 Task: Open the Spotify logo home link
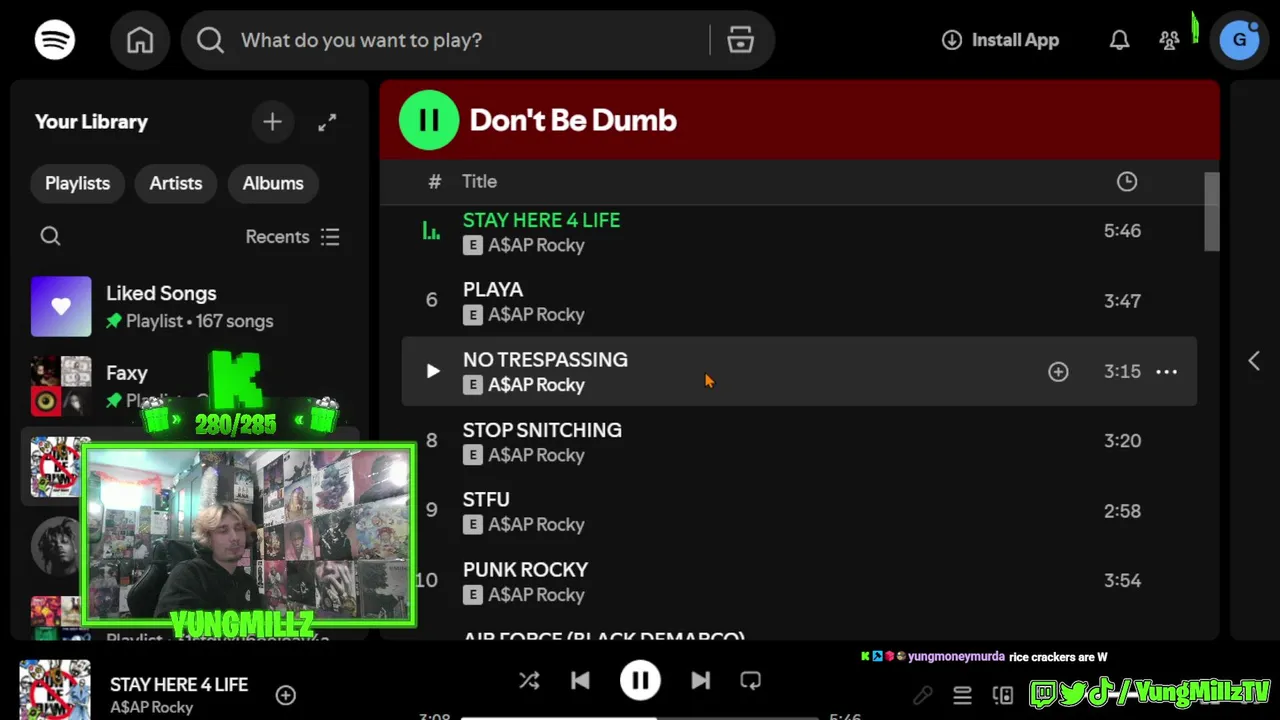(55, 40)
